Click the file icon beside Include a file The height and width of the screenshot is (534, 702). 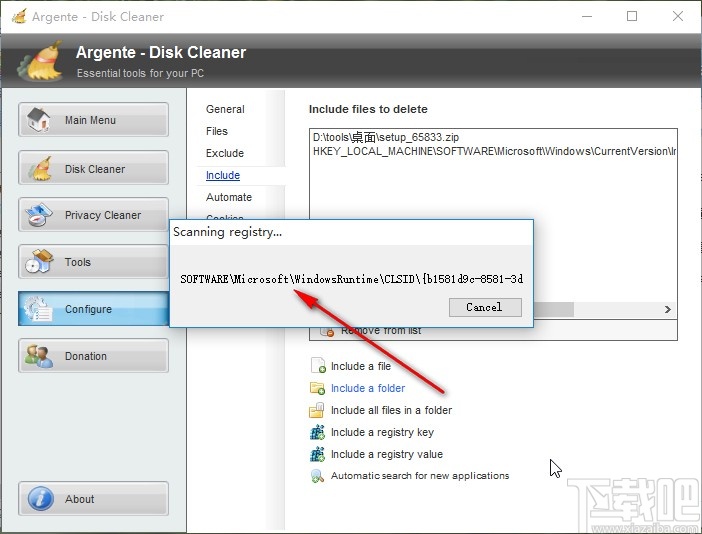click(x=318, y=365)
